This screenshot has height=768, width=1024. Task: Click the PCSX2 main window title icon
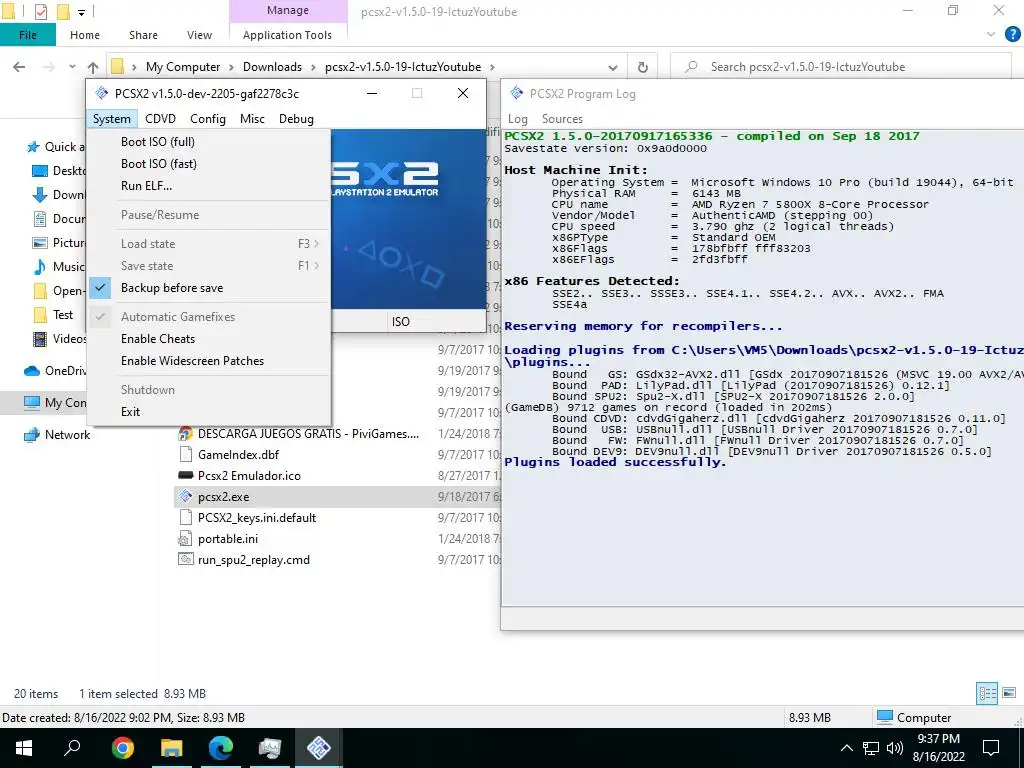[x=101, y=93]
